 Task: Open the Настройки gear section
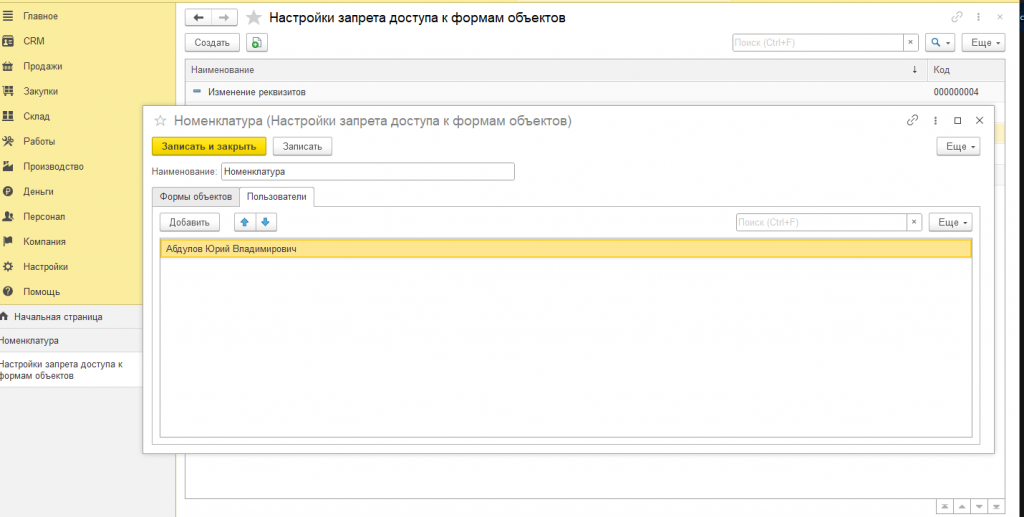(x=8, y=266)
